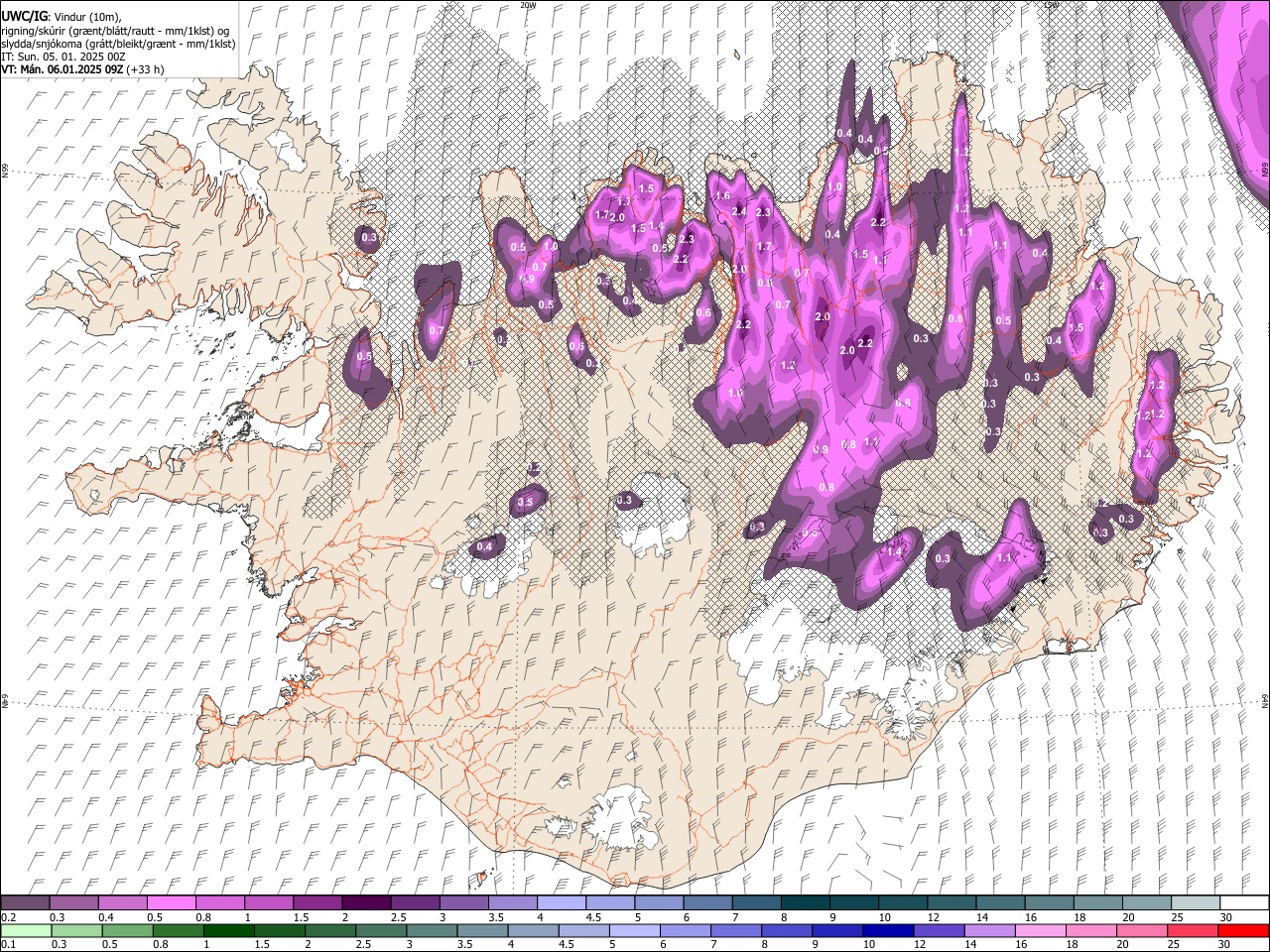This screenshot has width=1270, height=952.
Task: Click the 0.3 light green swatch, lower legend row
Action: [x=76, y=930]
